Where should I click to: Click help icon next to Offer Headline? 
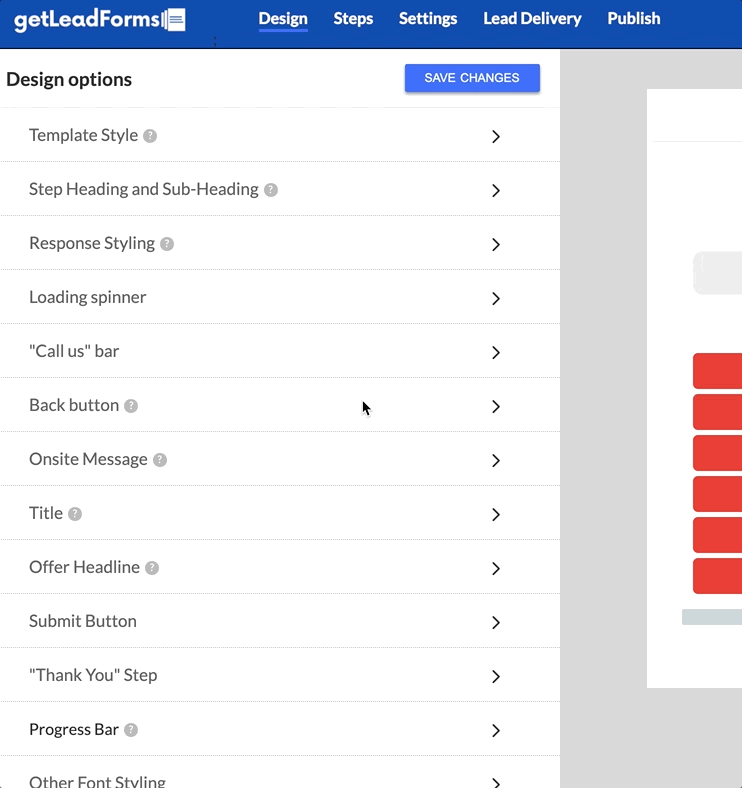[x=152, y=568]
